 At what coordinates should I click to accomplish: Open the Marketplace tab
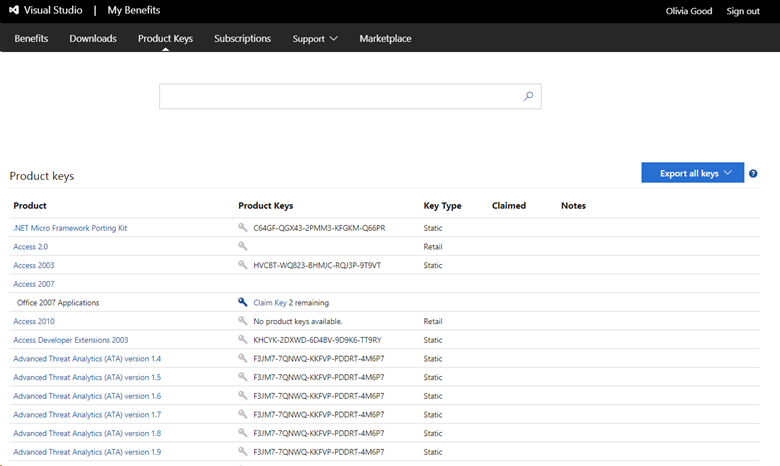tap(385, 38)
